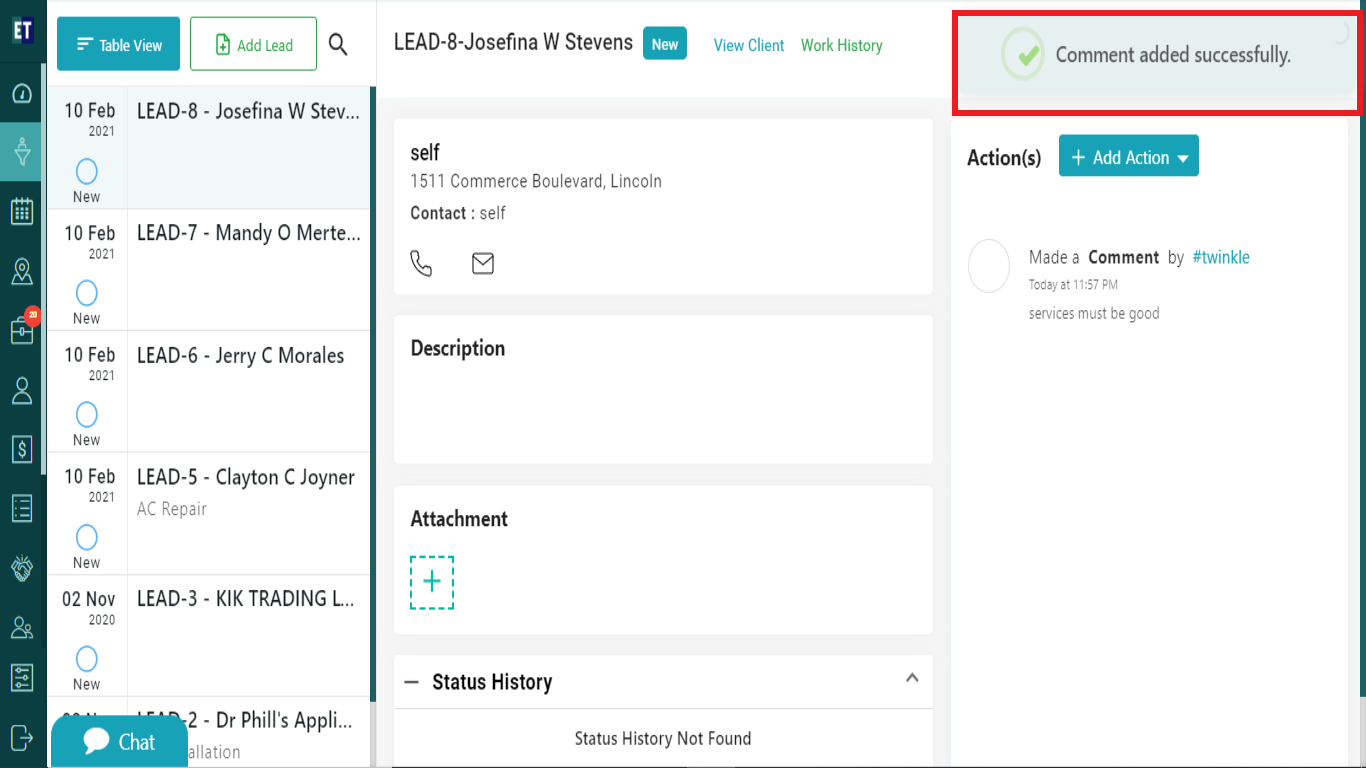
Task: Click the 'Today at 11:57 PM' timestamp
Action: pos(1074,285)
